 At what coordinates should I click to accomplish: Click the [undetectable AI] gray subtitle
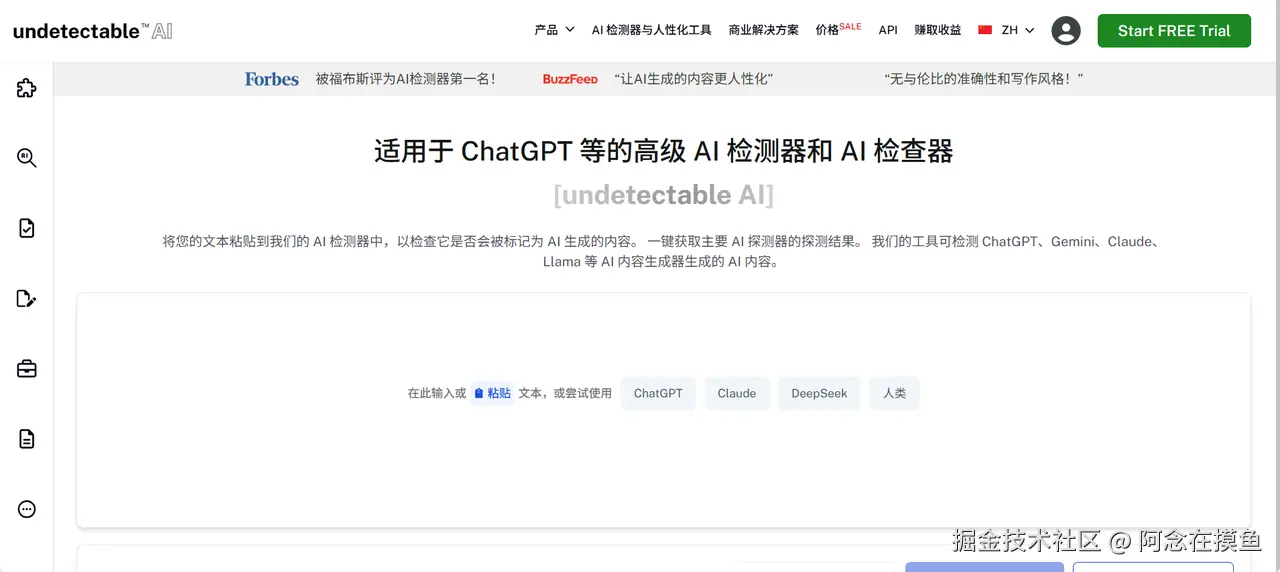(x=664, y=194)
